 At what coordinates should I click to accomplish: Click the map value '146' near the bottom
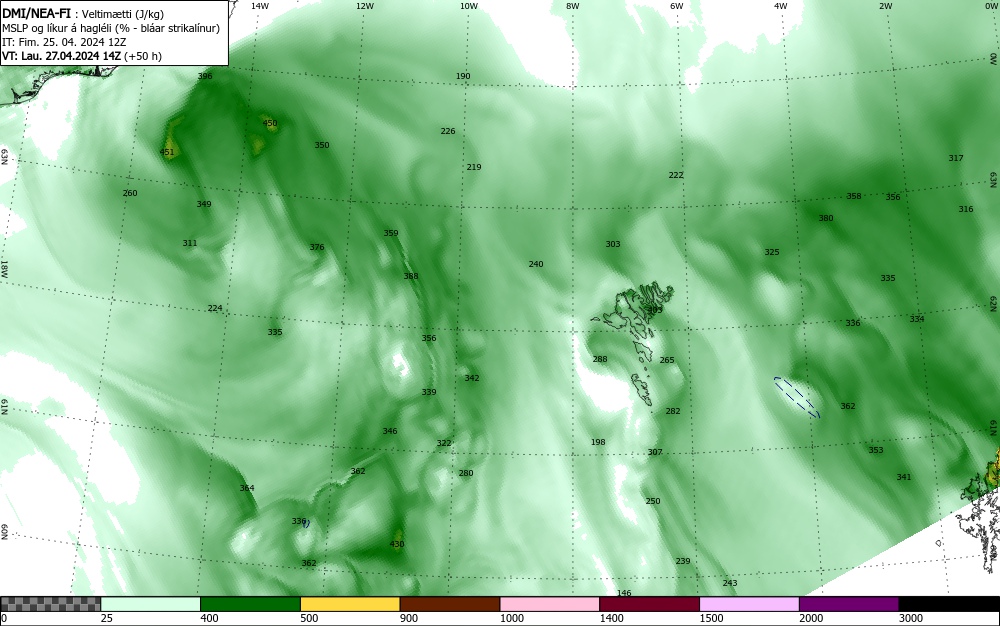624,593
